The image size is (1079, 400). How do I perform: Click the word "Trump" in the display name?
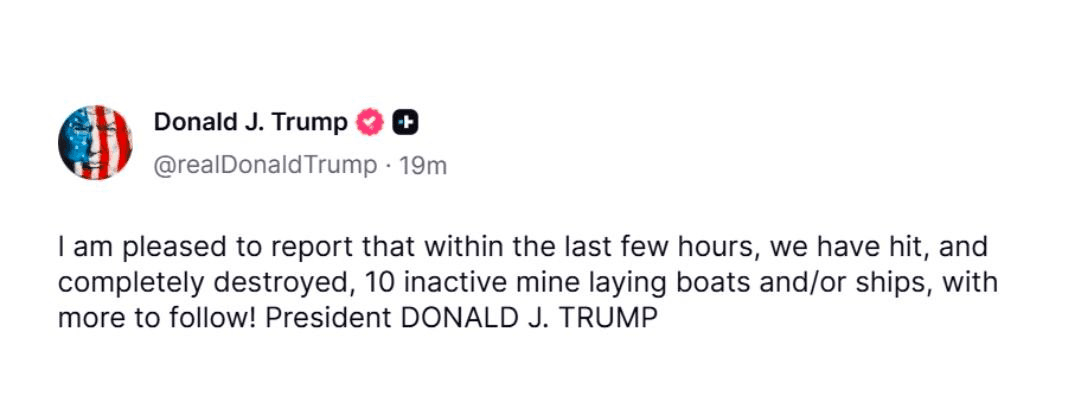(311, 122)
